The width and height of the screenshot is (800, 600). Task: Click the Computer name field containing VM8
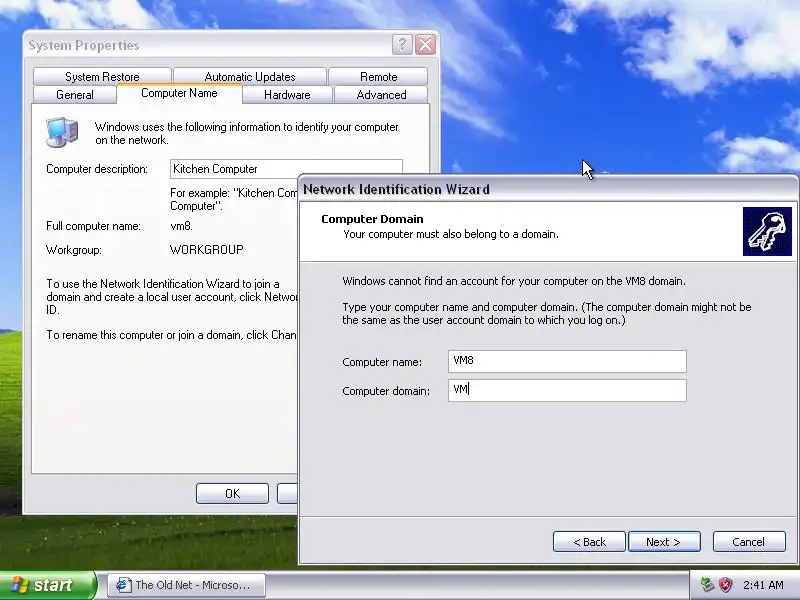click(567, 361)
